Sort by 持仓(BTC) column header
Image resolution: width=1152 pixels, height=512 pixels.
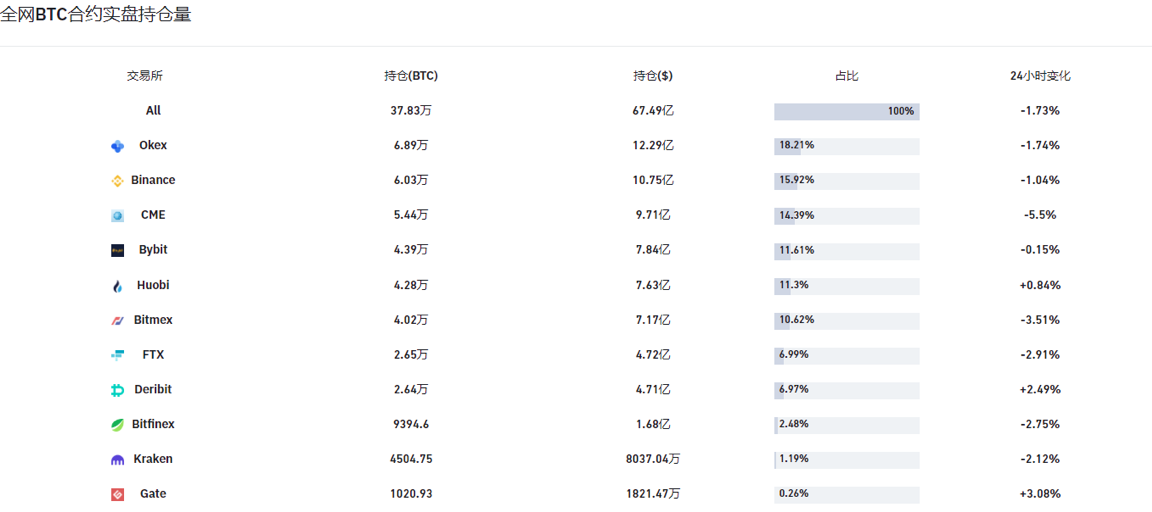click(411, 76)
